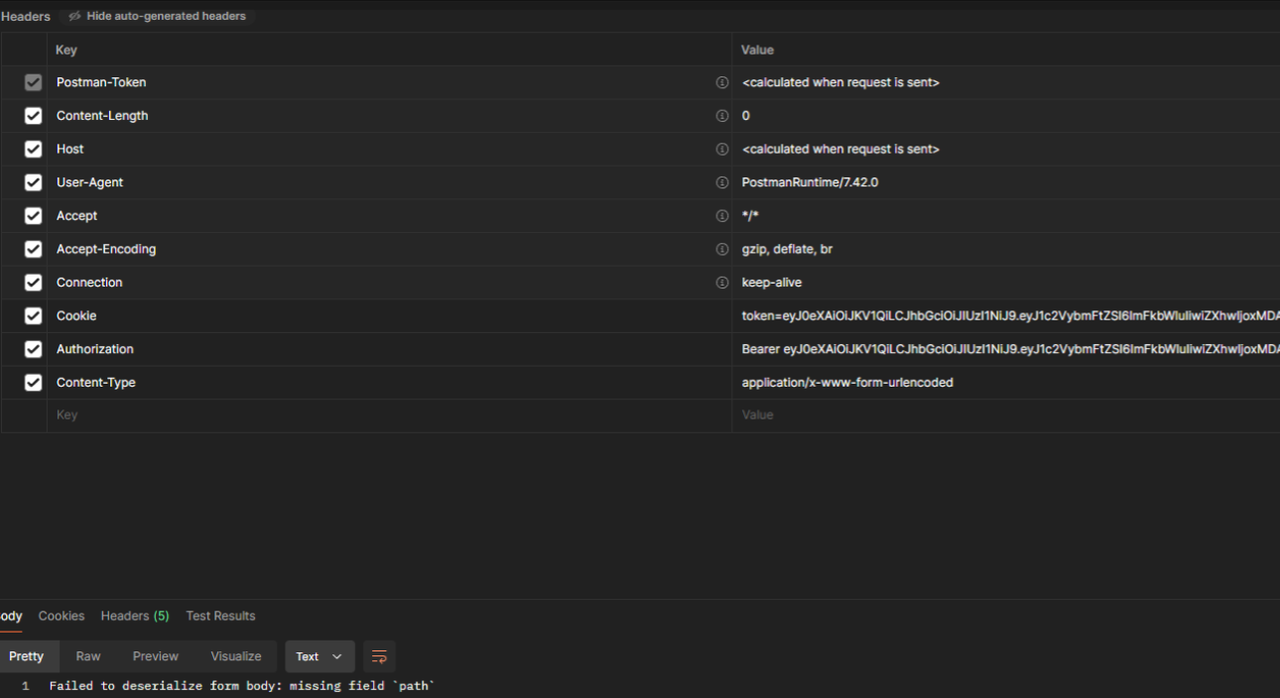Viewport: 1280px width, 698px height.
Task: Switch to response Cookies tab
Action: click(61, 616)
